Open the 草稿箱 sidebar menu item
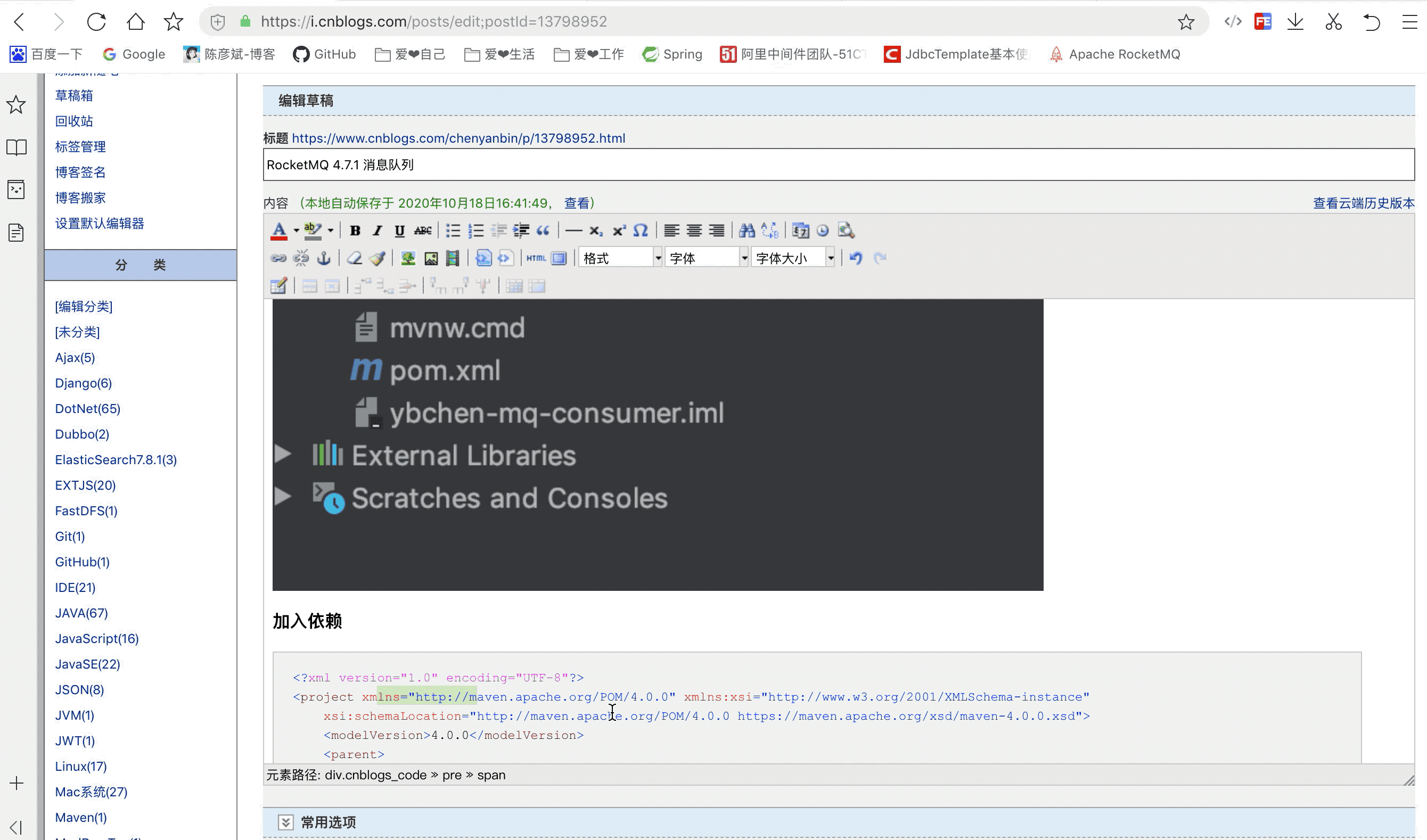1427x840 pixels. (x=74, y=96)
